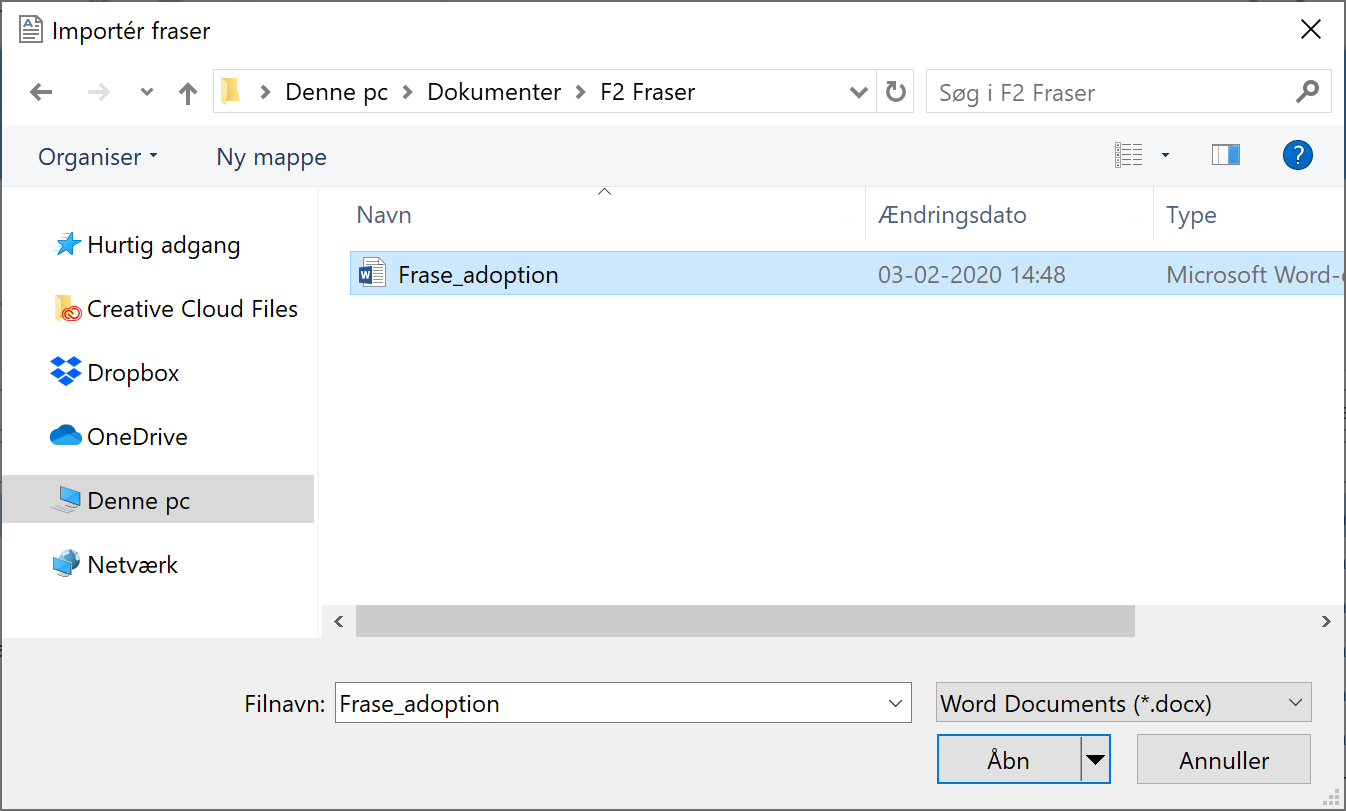Sort files by Ændringsdato column
The width and height of the screenshot is (1346, 811).
952,215
